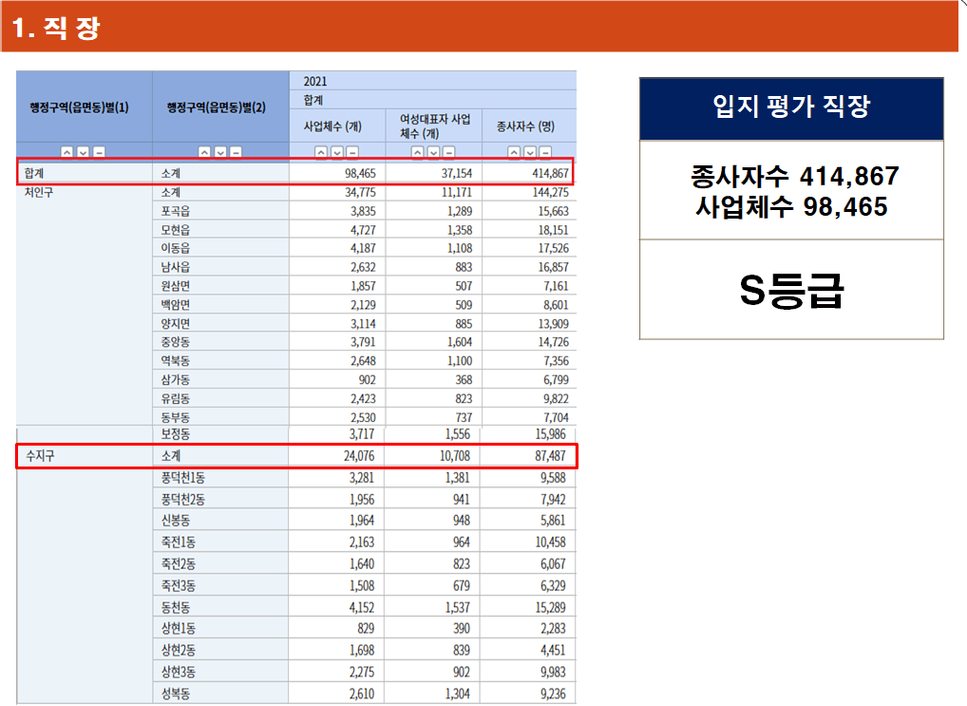
Task: Click value 10,708 in the 수지구 row
Action: pyautogui.click(x=455, y=456)
